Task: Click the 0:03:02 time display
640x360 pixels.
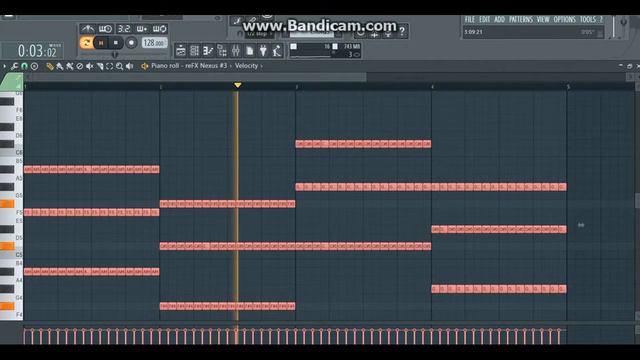Action: (x=37, y=51)
